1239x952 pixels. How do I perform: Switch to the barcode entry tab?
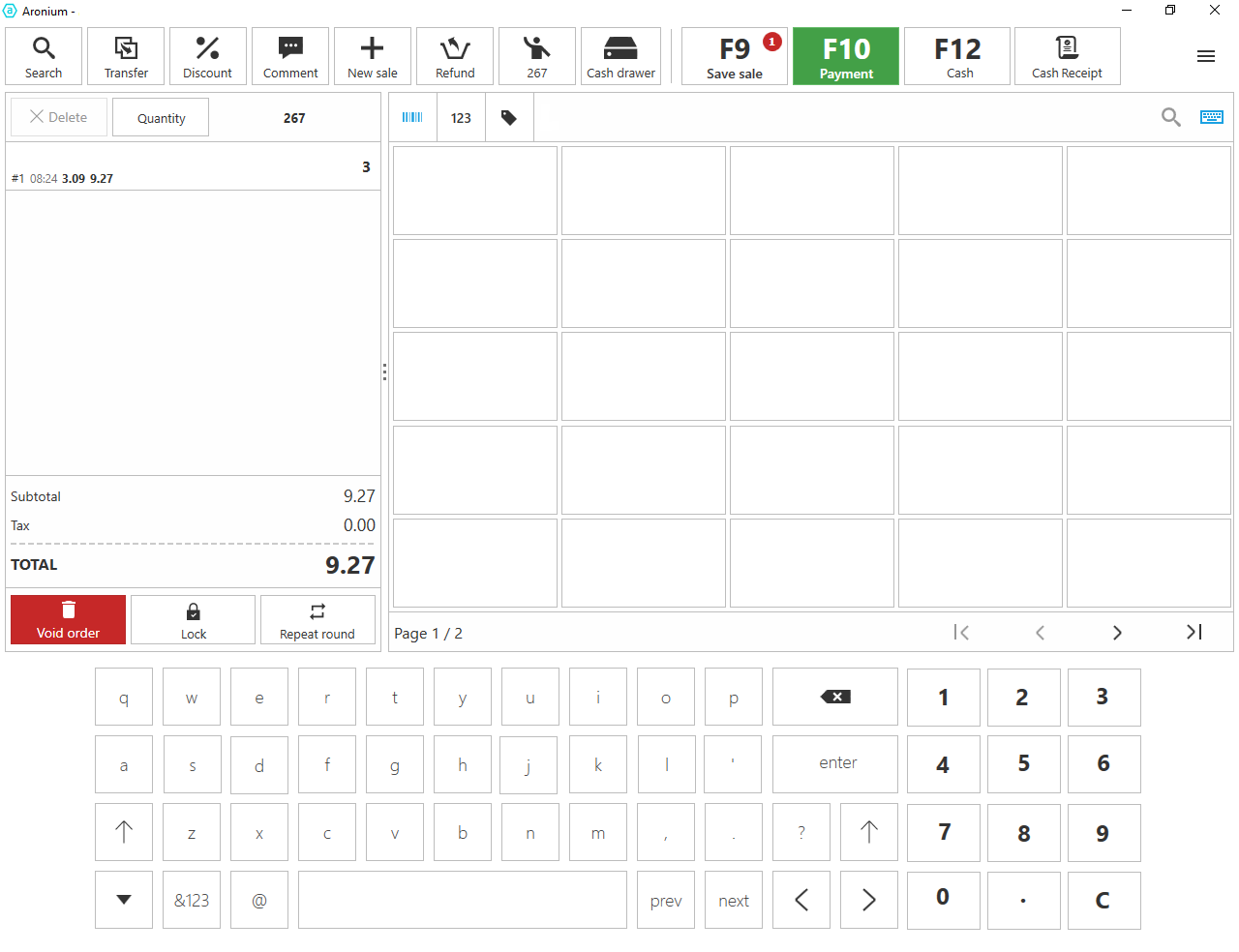[x=412, y=118]
